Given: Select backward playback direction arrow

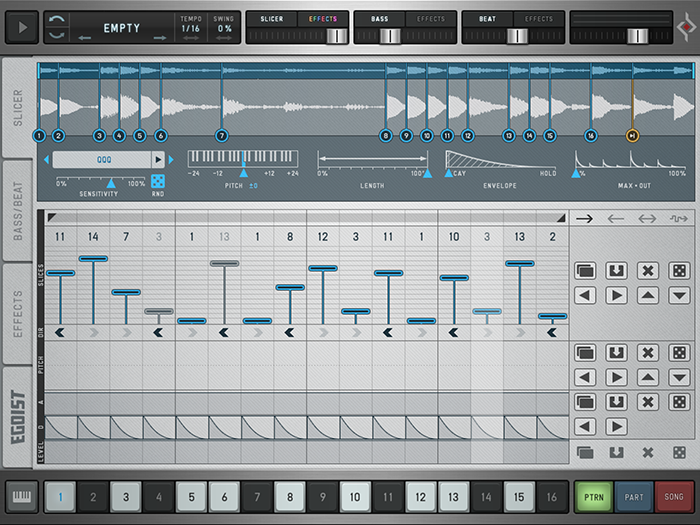Looking at the screenshot, I should [x=616, y=218].
